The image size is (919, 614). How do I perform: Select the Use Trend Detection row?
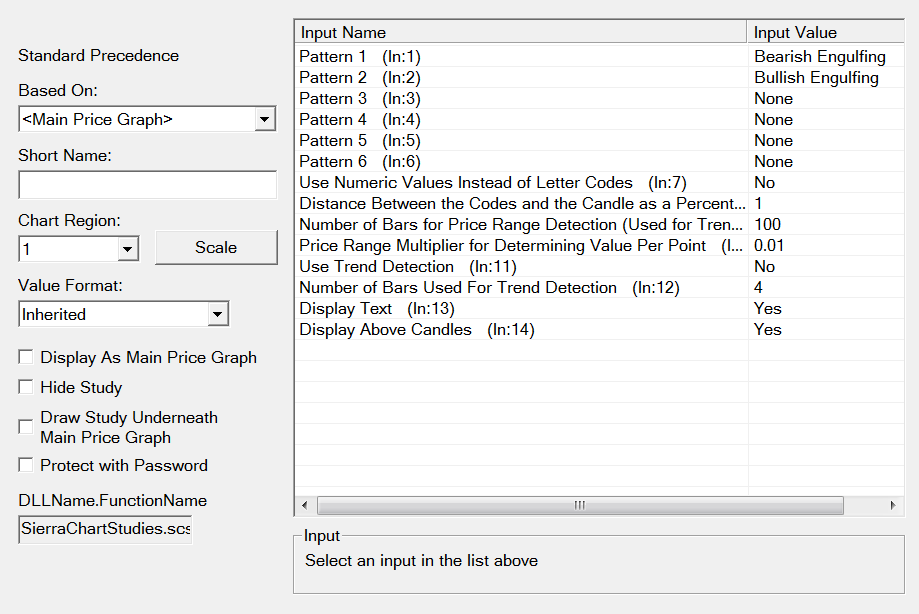(x=520, y=267)
